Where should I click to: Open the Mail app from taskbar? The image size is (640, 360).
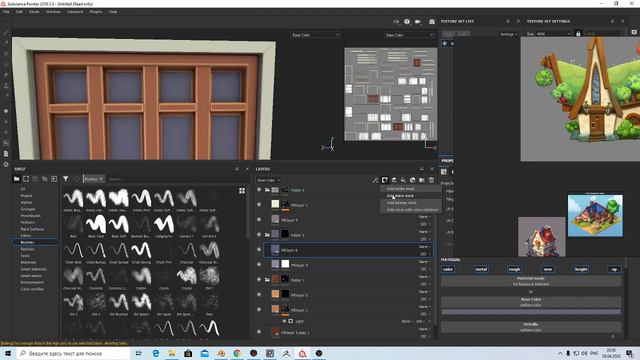coord(204,353)
